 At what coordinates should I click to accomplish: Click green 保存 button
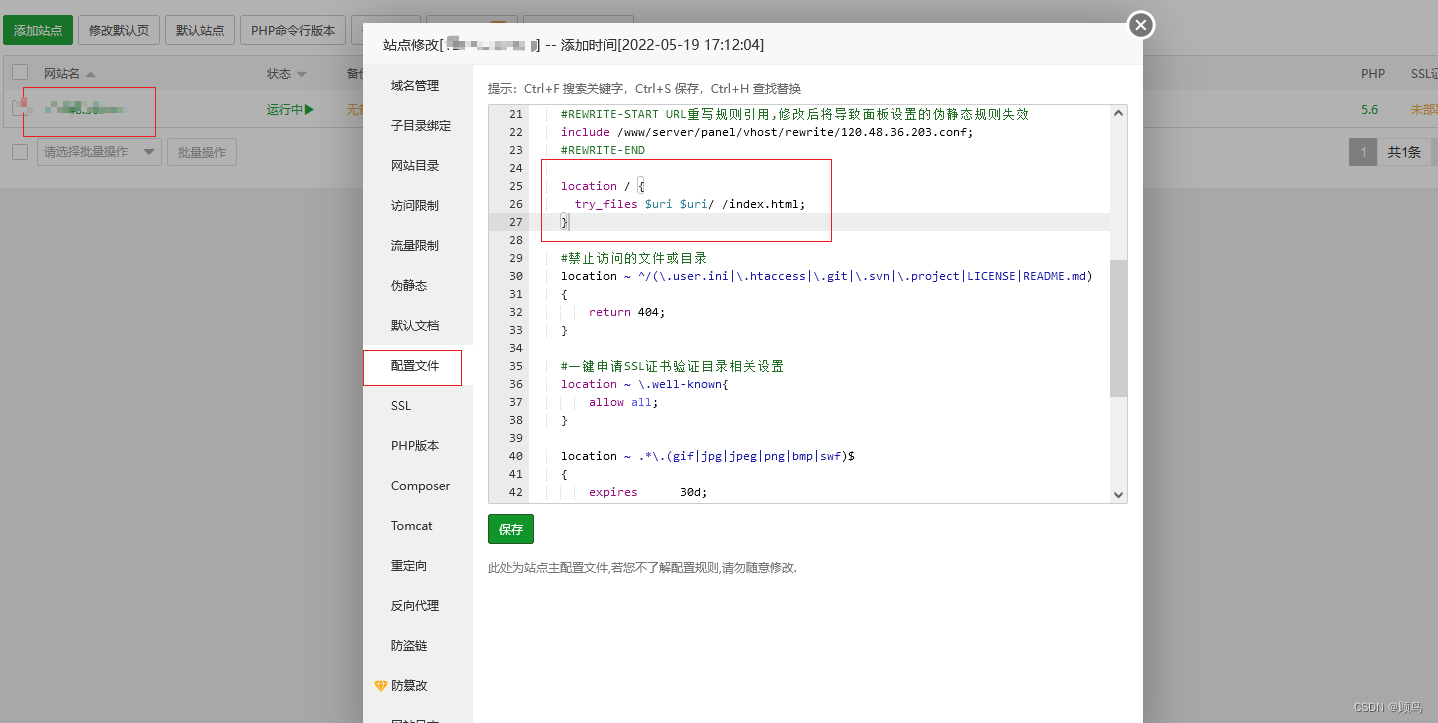pos(511,530)
